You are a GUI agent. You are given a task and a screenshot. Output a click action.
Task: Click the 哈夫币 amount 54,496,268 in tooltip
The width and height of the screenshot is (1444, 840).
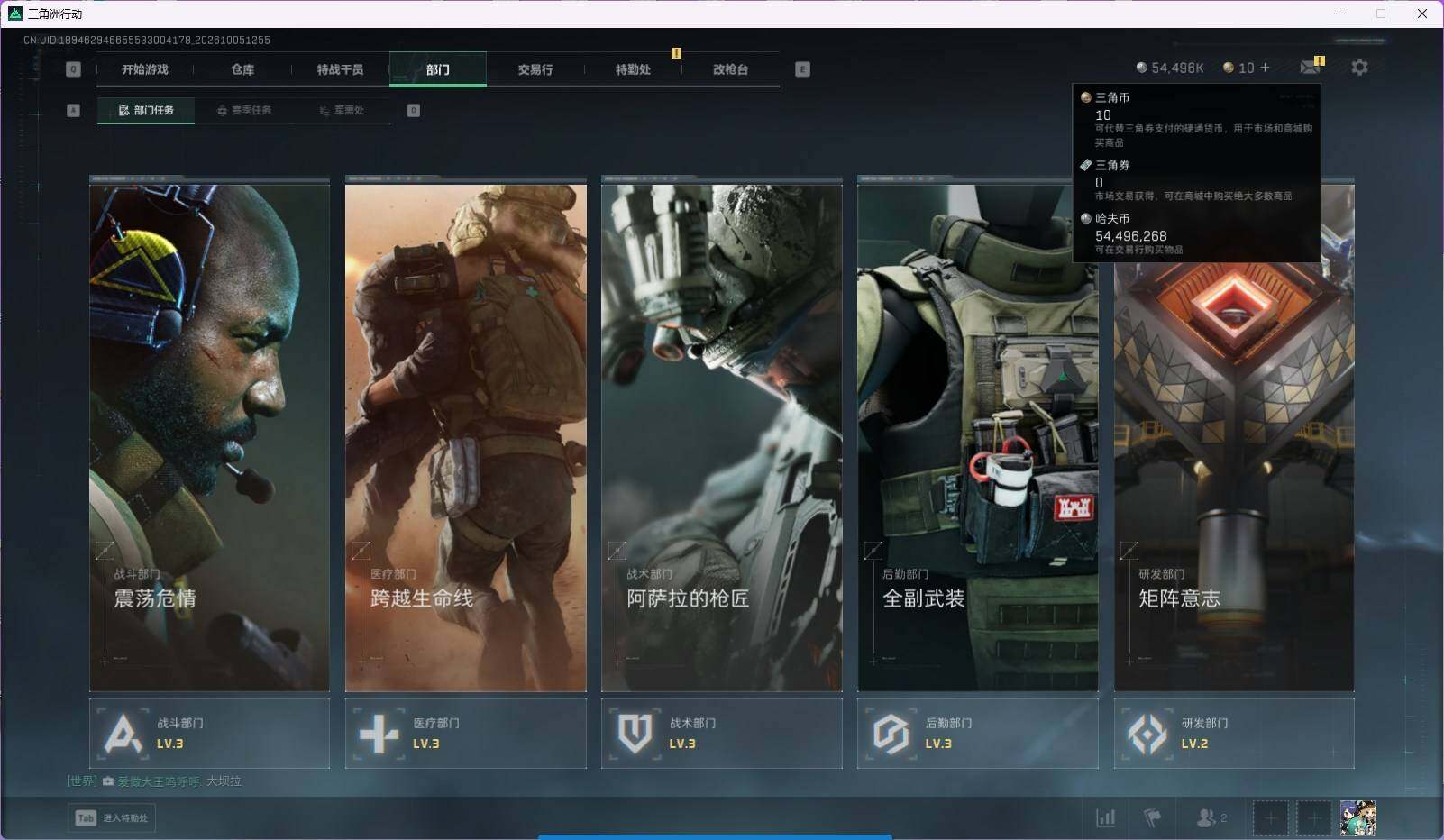click(1130, 236)
